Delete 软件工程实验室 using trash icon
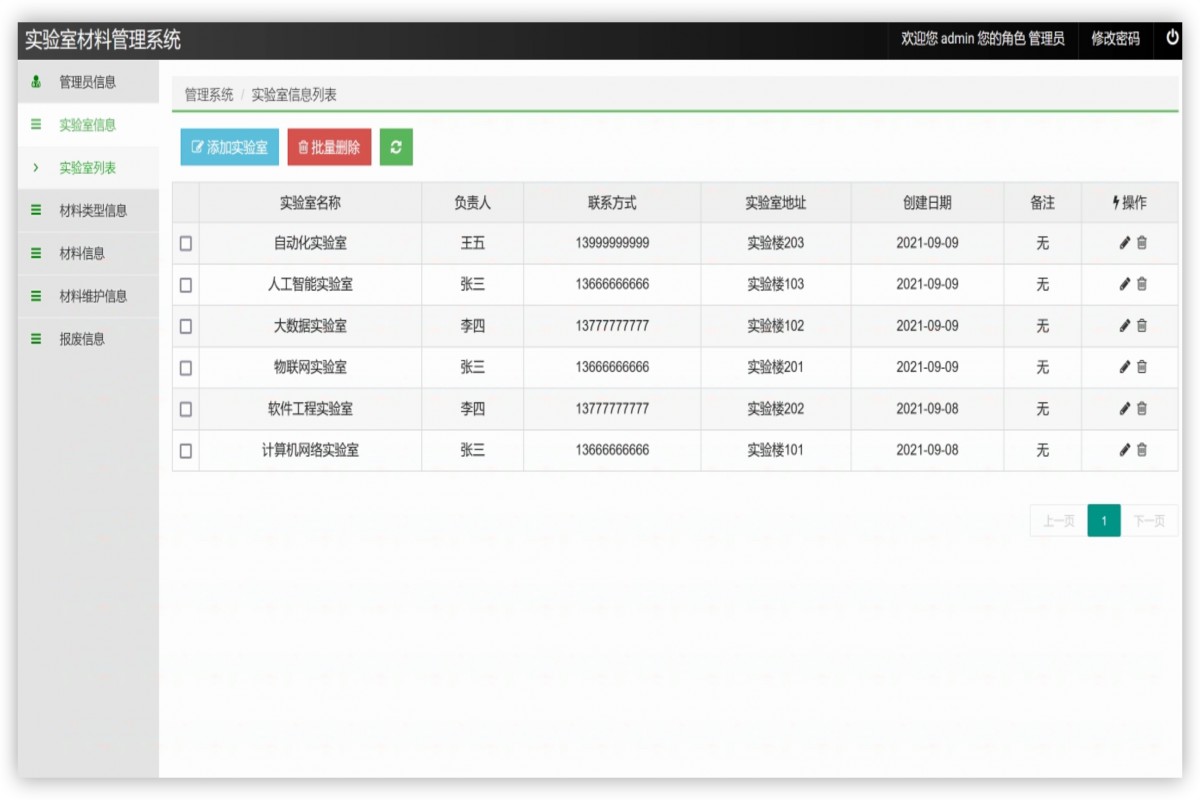This screenshot has height=800, width=1200. point(1142,409)
